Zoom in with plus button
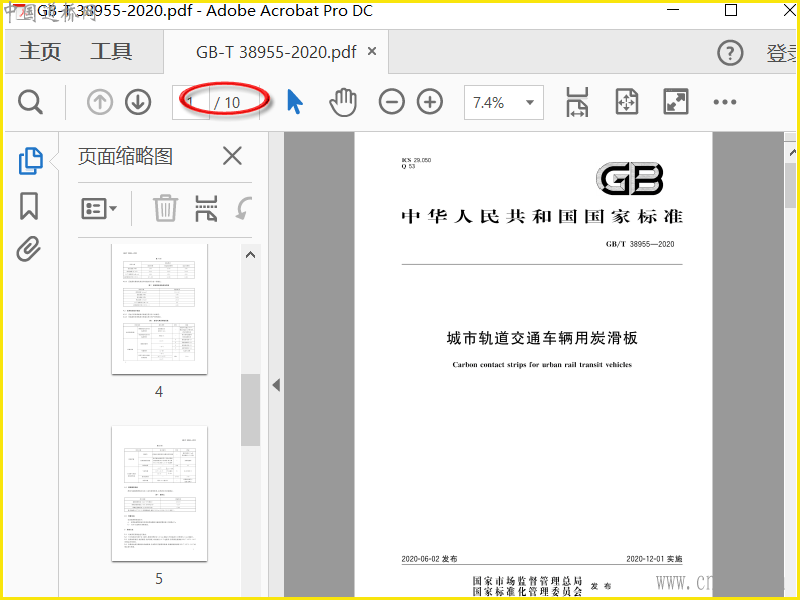800x600 pixels. (x=430, y=102)
